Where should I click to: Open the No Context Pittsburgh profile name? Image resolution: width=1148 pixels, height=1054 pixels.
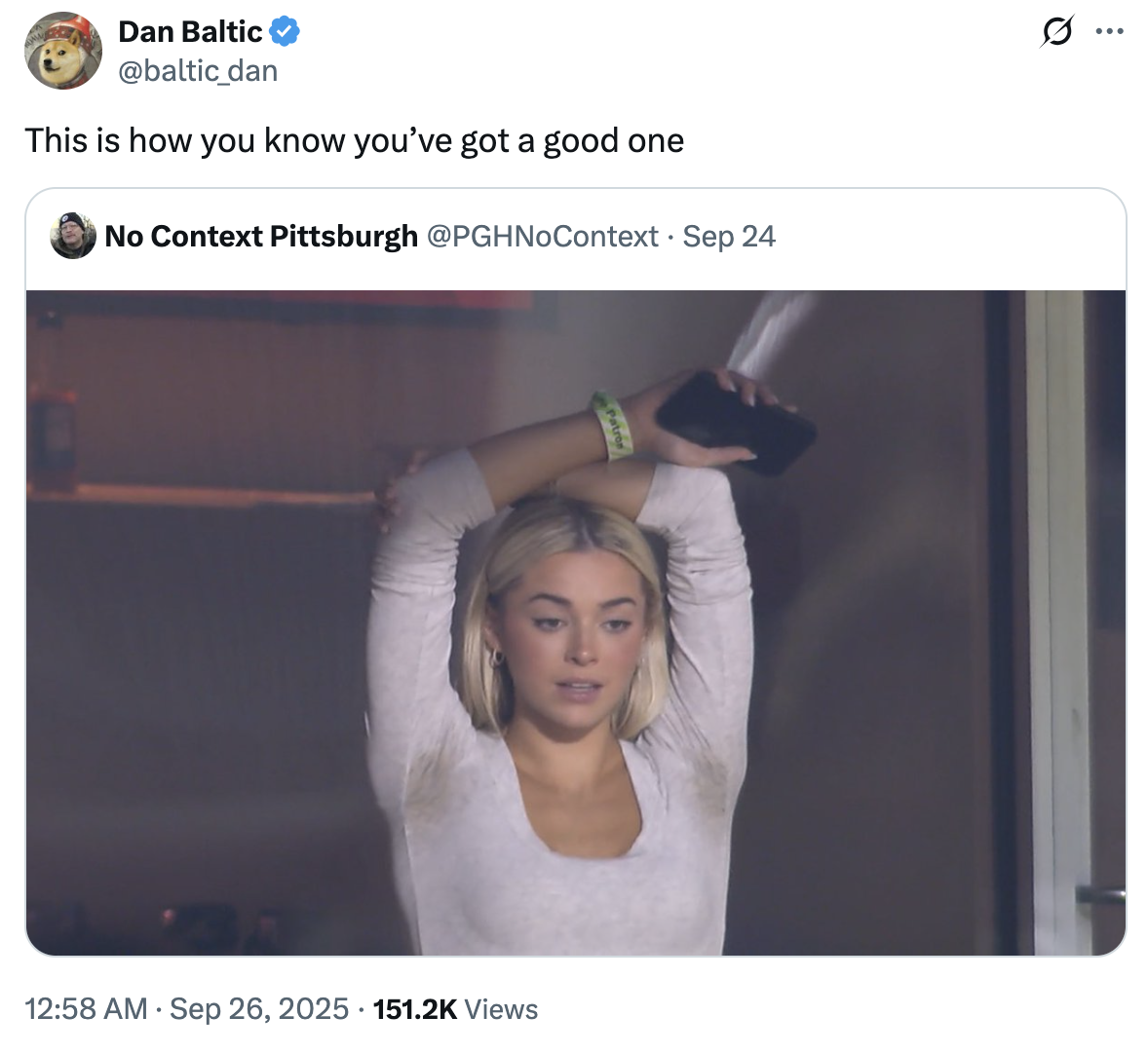(261, 237)
